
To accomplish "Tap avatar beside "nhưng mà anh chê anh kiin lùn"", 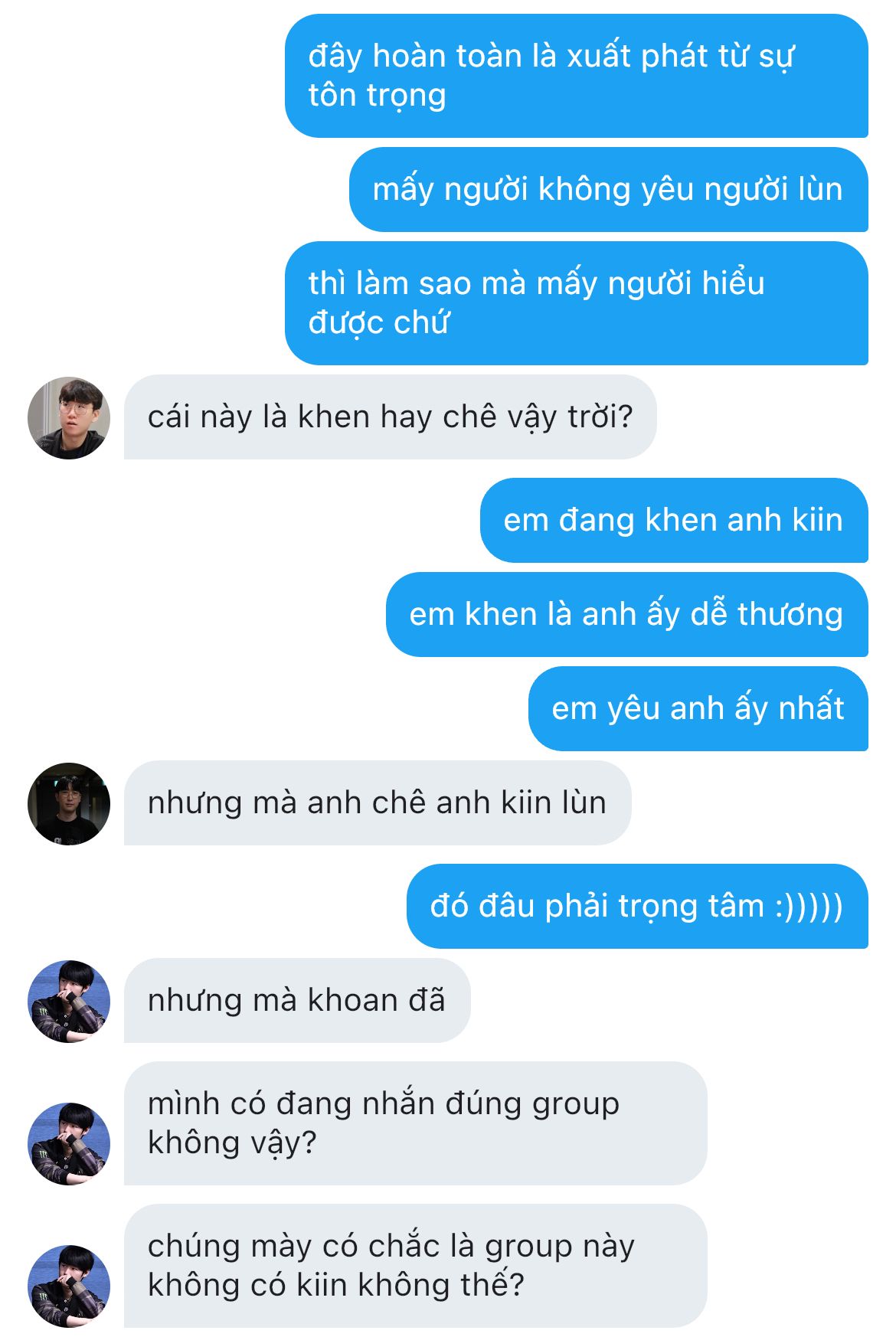I will click(x=69, y=804).
